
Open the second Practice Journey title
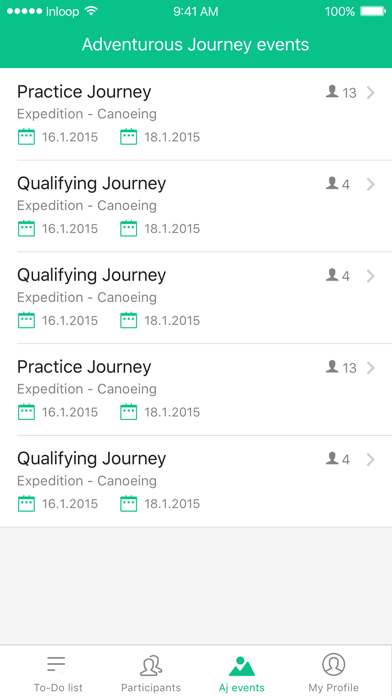pos(84,367)
